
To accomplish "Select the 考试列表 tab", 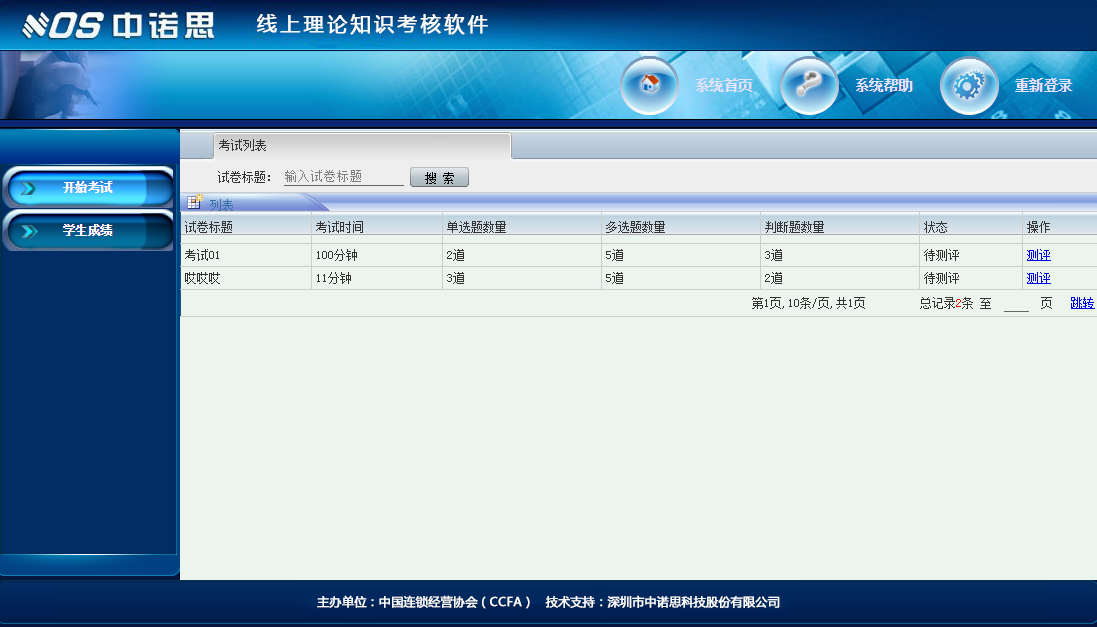I will pyautogui.click(x=243, y=146).
